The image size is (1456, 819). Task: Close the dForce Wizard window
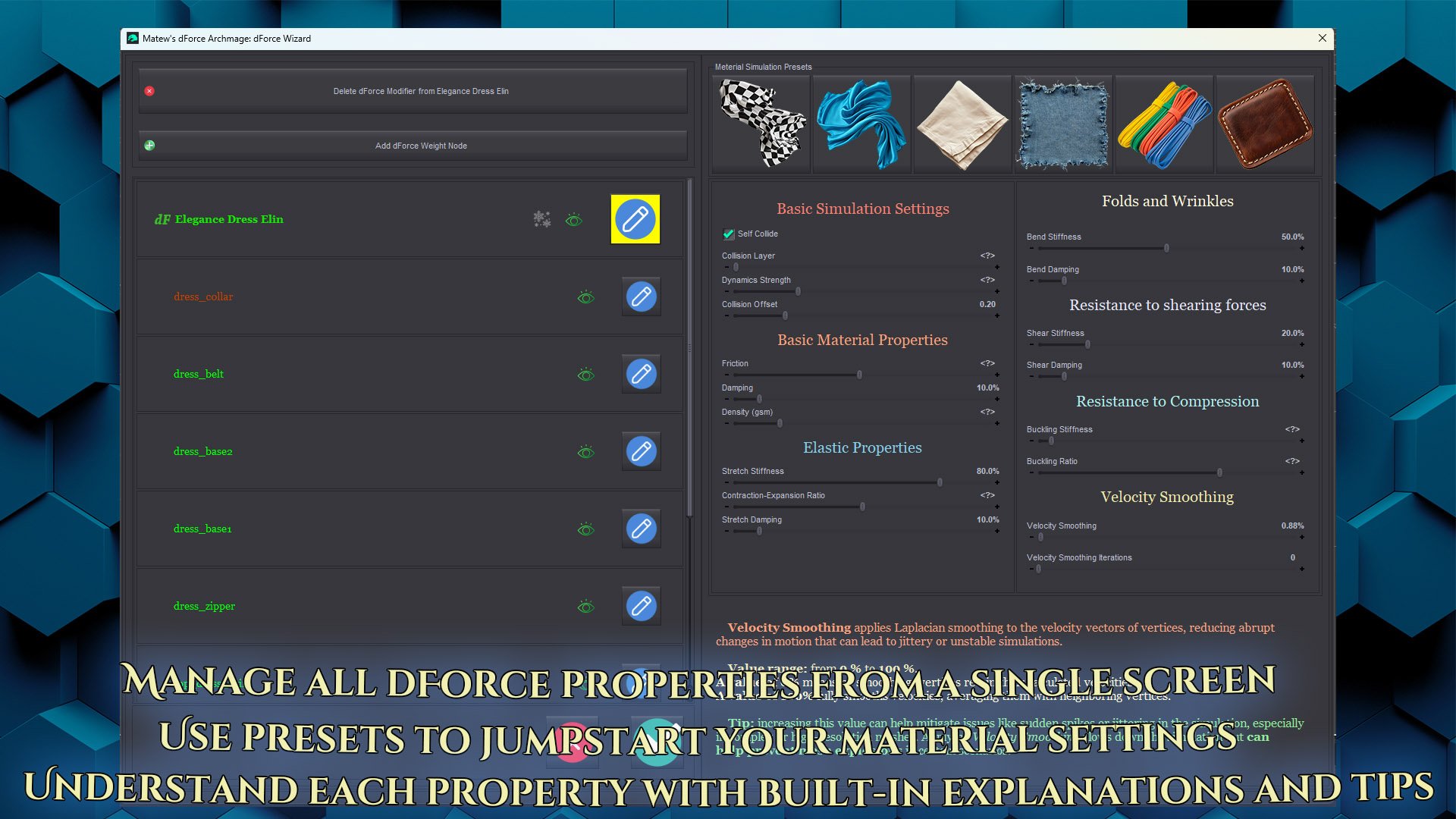(1322, 39)
